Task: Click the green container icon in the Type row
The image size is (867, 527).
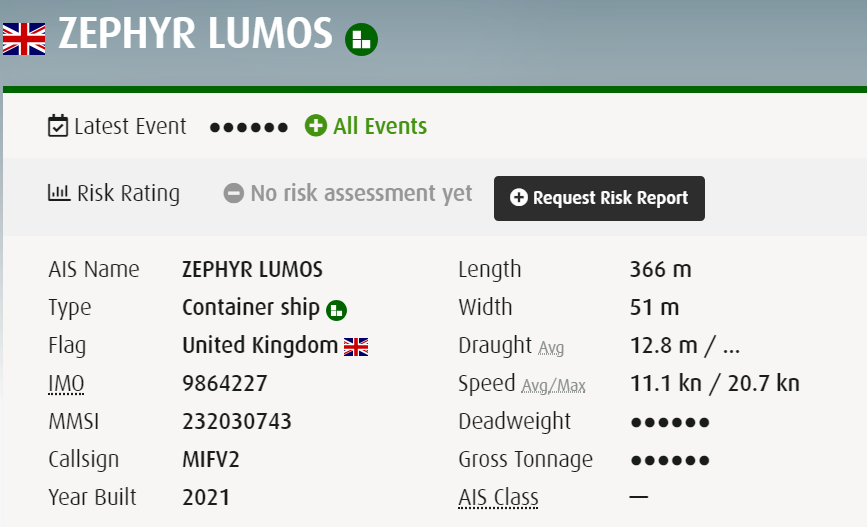Action: (x=336, y=309)
